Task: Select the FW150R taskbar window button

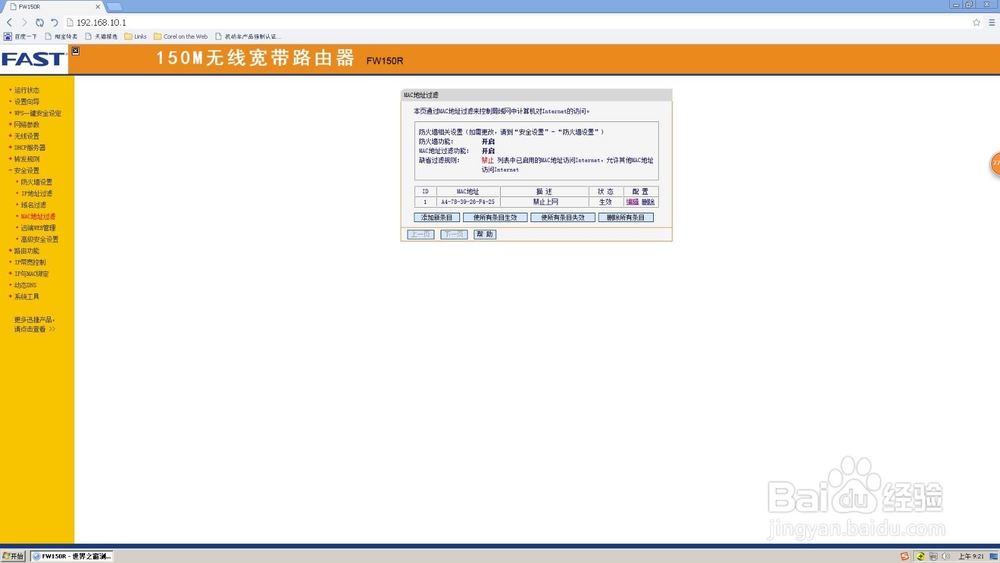Action: point(72,557)
